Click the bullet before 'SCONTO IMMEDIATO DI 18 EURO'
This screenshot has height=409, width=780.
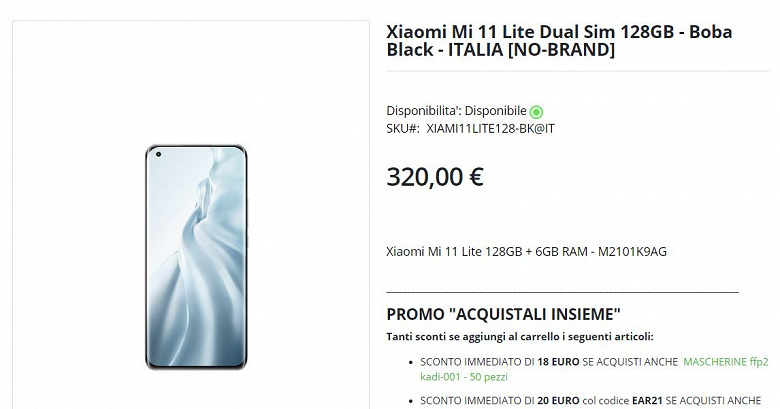coord(410,362)
